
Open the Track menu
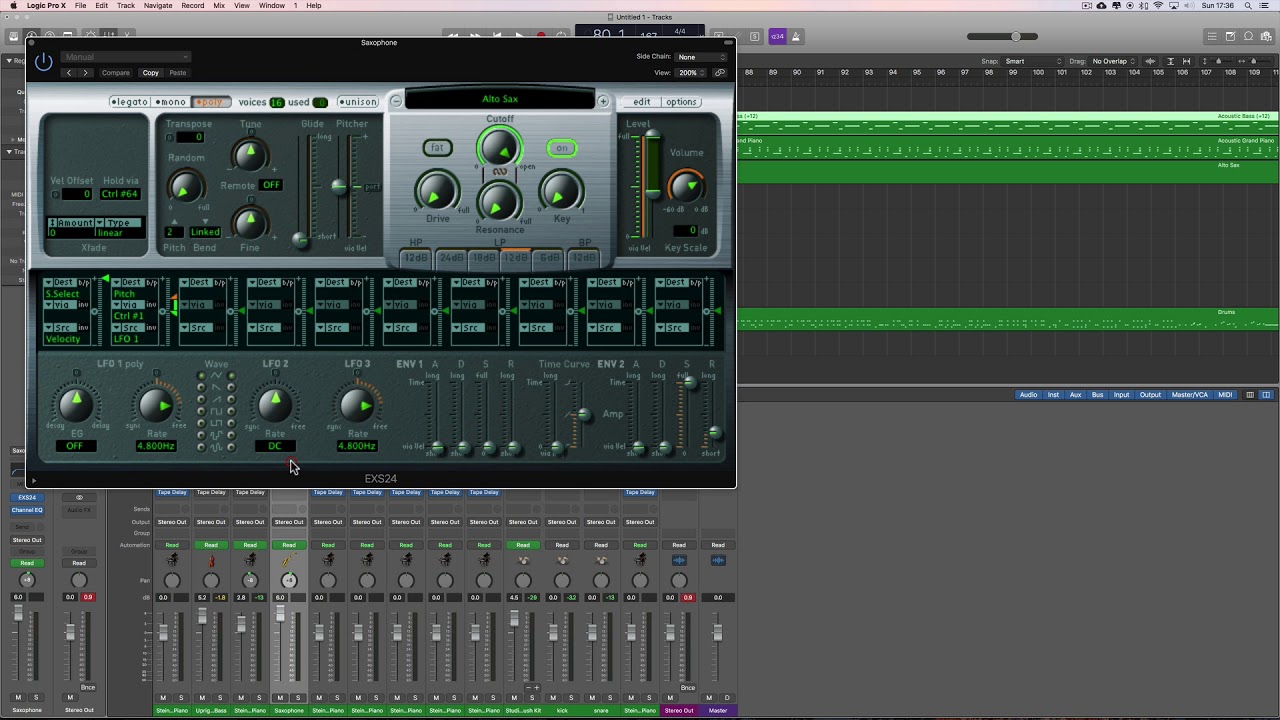(x=125, y=6)
